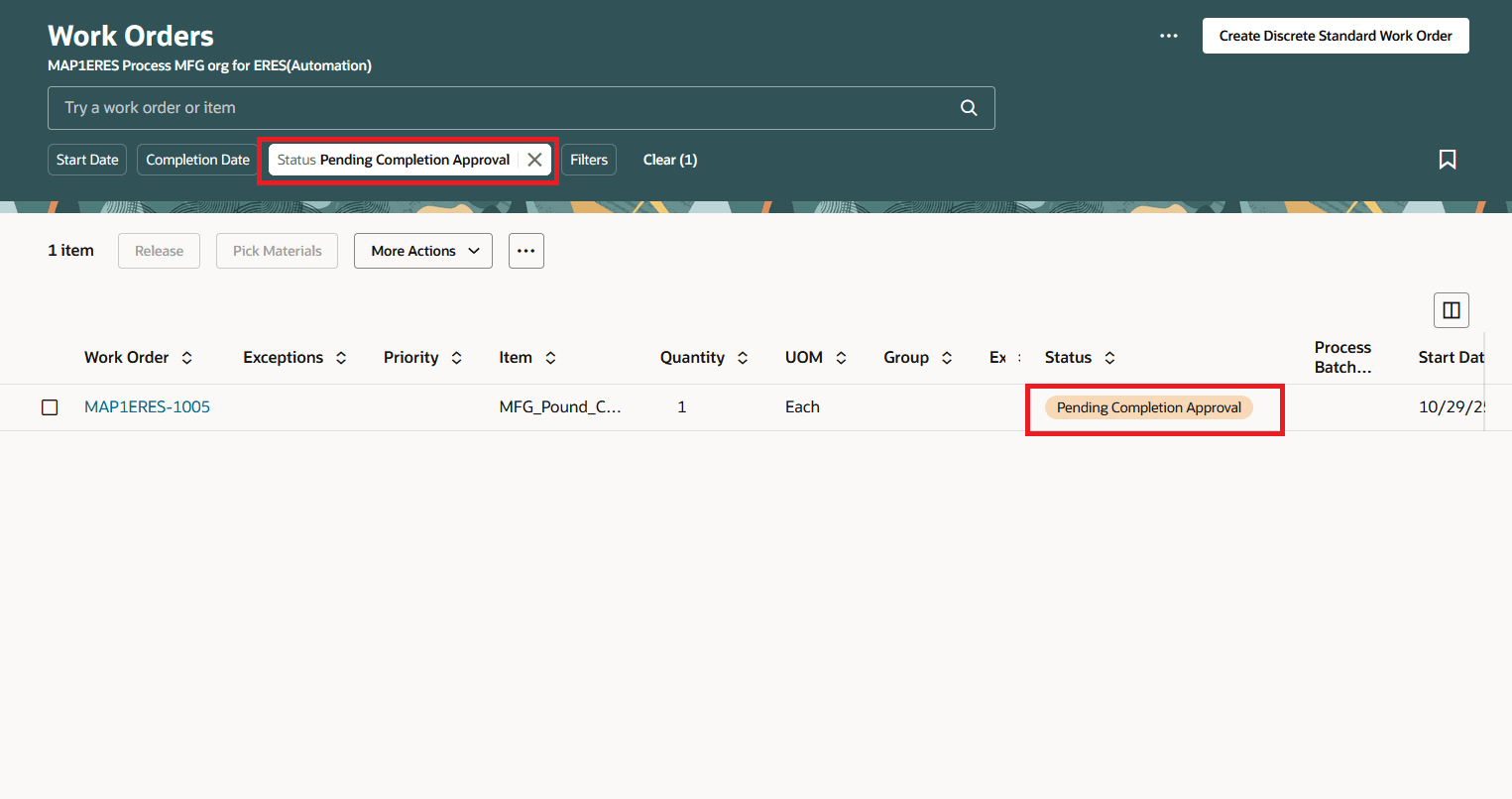Expand the More Actions dropdown
Viewport: 1512px width, 799px height.
point(423,251)
